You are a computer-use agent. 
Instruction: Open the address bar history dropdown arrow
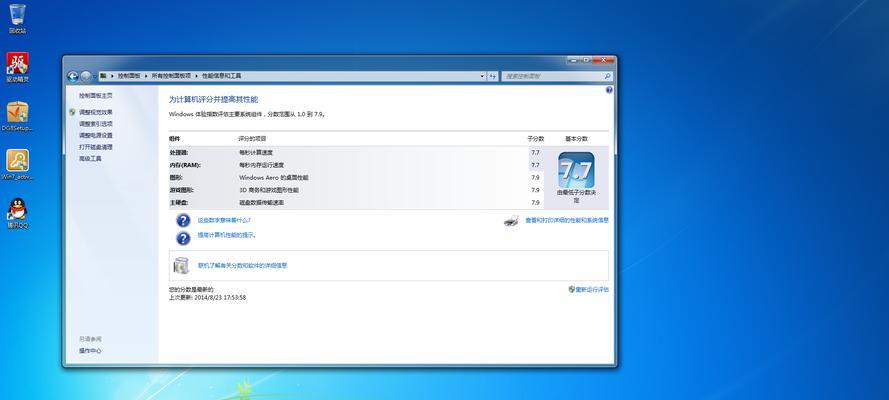click(482, 76)
